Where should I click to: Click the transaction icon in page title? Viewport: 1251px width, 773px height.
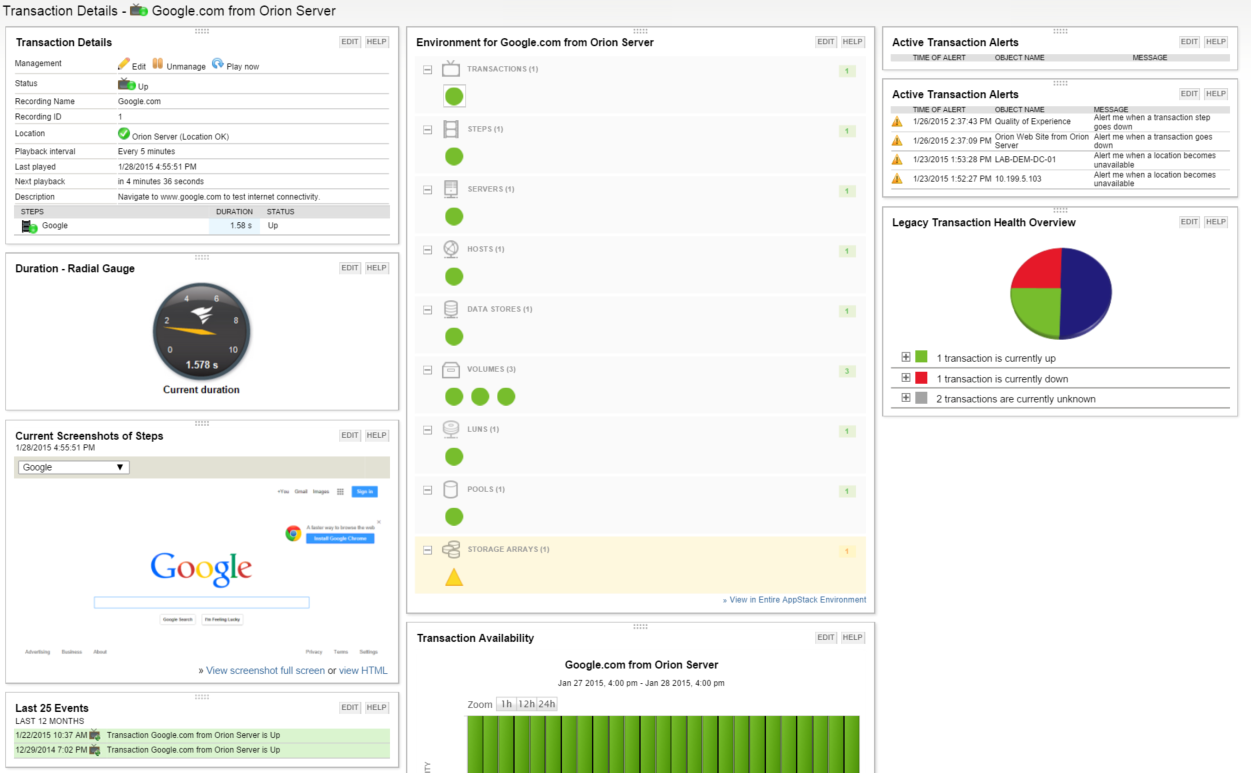coord(140,11)
